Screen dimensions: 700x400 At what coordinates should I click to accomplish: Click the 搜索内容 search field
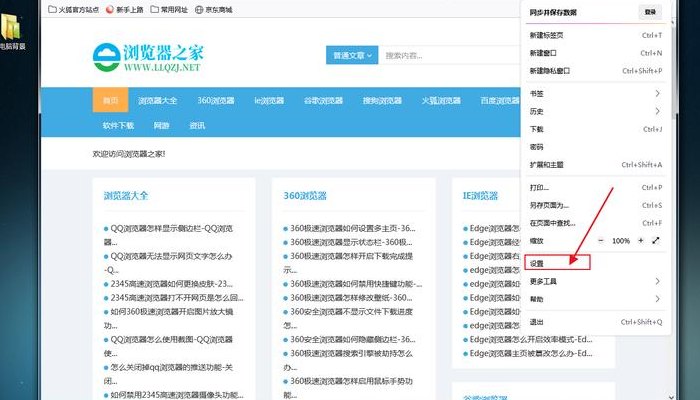coord(449,55)
